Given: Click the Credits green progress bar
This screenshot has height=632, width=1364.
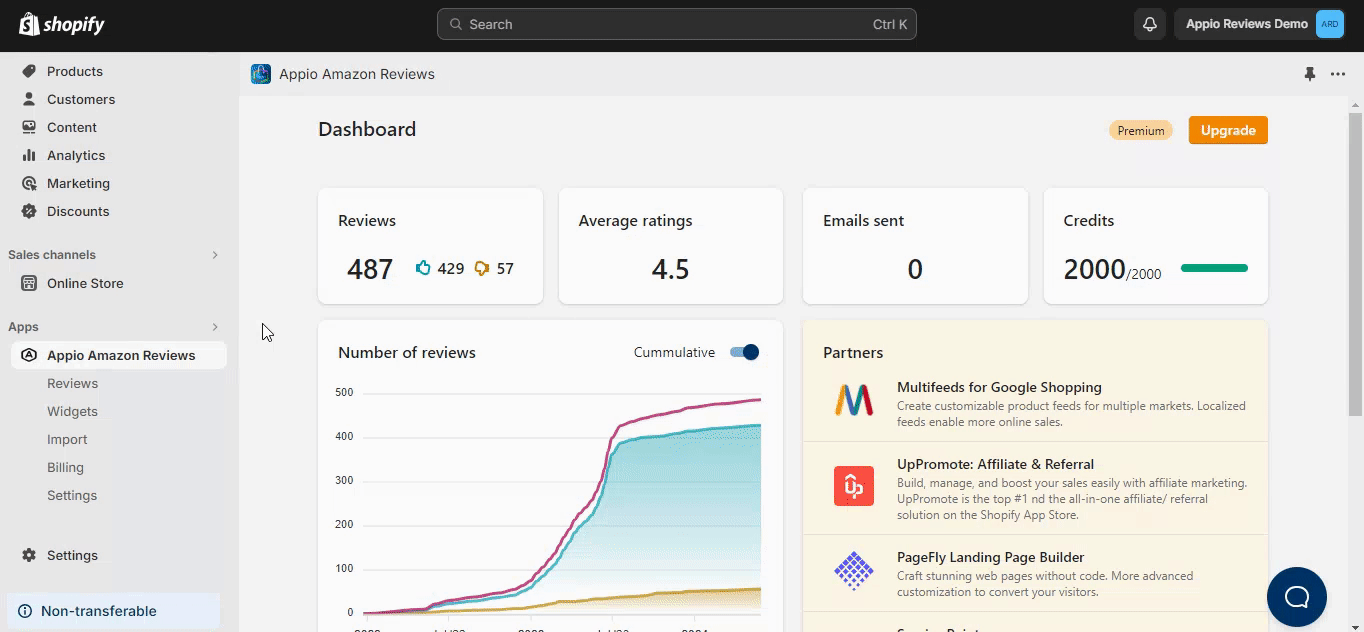Looking at the screenshot, I should (x=1214, y=268).
